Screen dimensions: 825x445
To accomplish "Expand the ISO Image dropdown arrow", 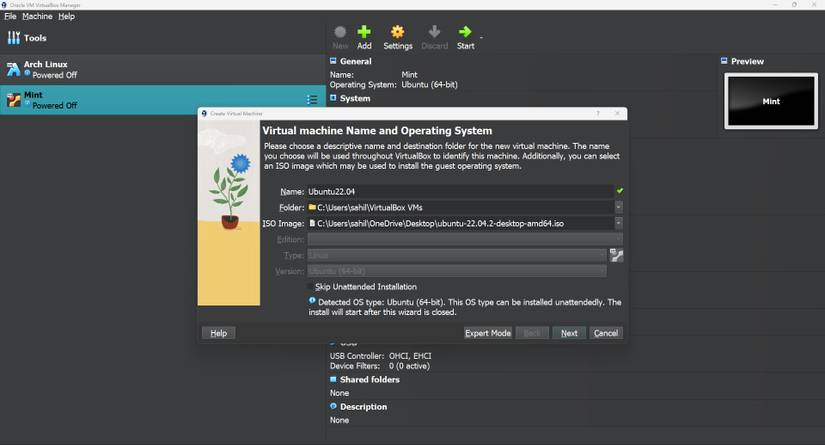I will (619, 224).
